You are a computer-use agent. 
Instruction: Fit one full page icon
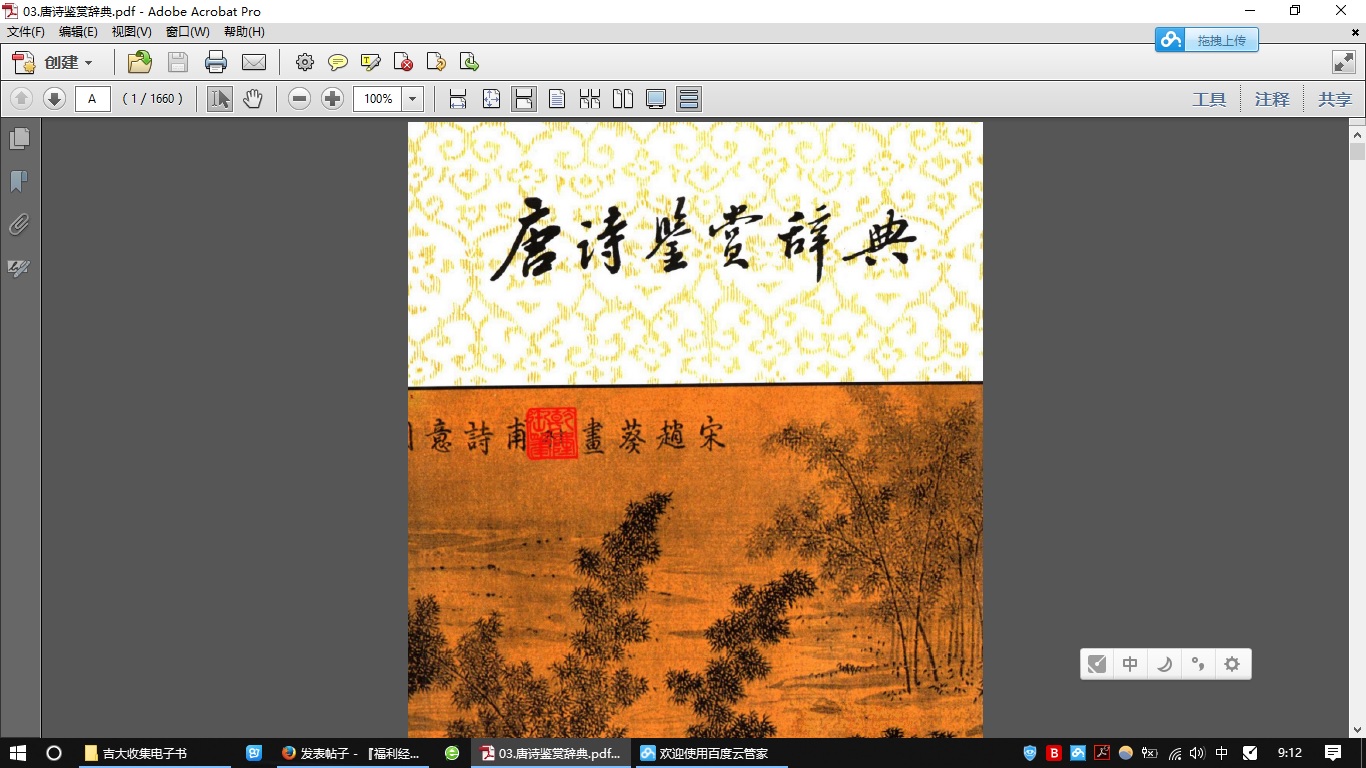[491, 99]
